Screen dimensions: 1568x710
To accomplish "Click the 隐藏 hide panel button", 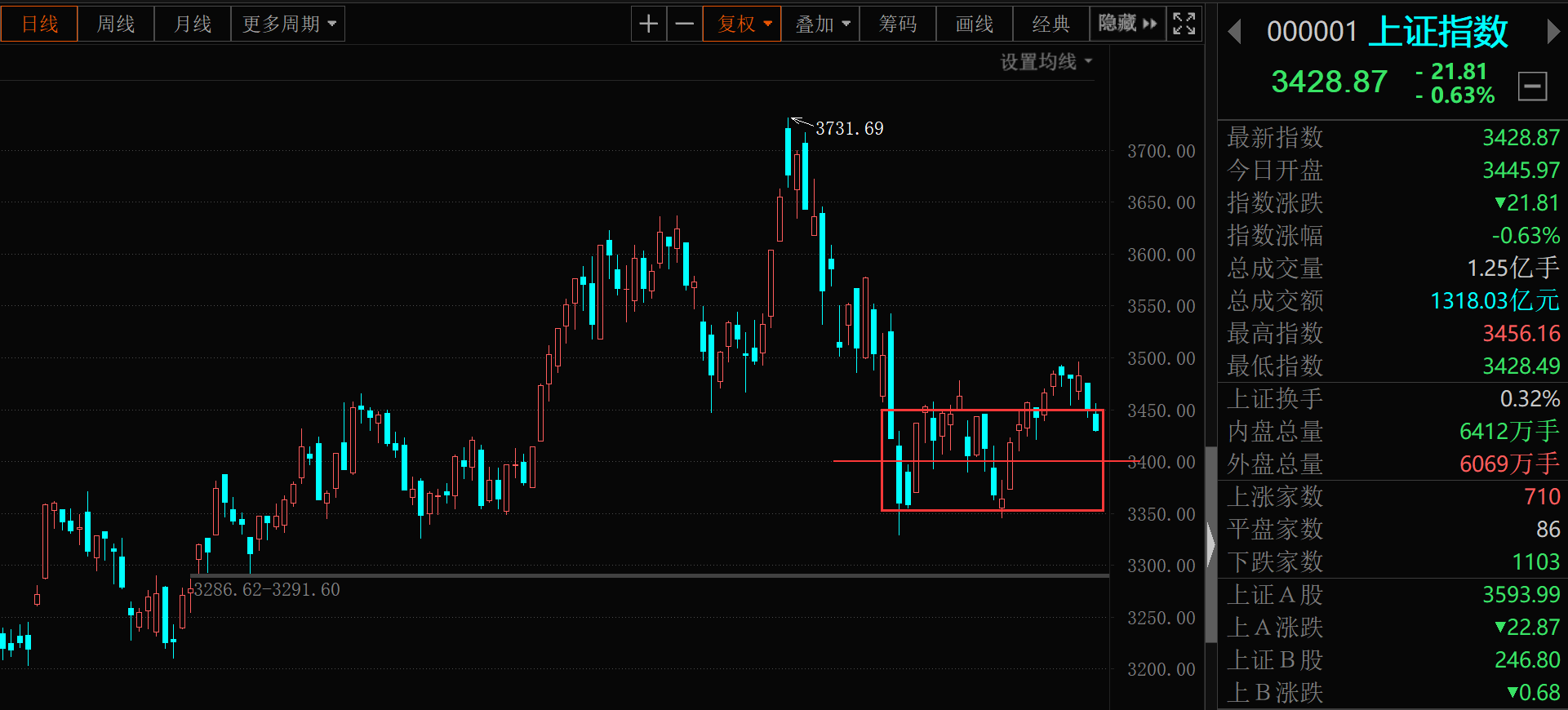I will point(1128,24).
